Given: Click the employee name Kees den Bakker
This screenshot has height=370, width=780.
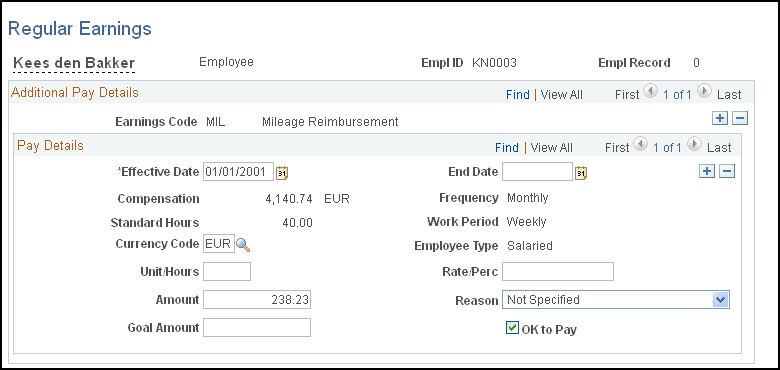Looking at the screenshot, I should point(74,63).
